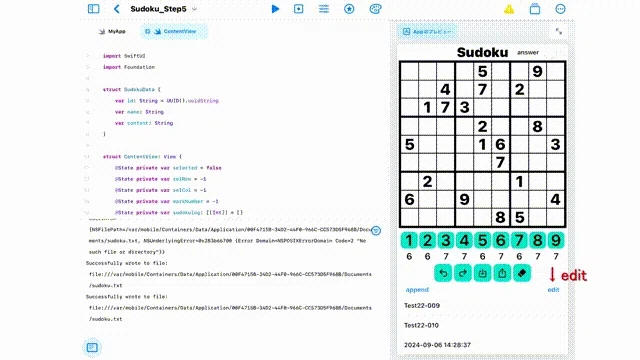Tap the eraser button
Screen dimensions: 640x360
pos(522,273)
